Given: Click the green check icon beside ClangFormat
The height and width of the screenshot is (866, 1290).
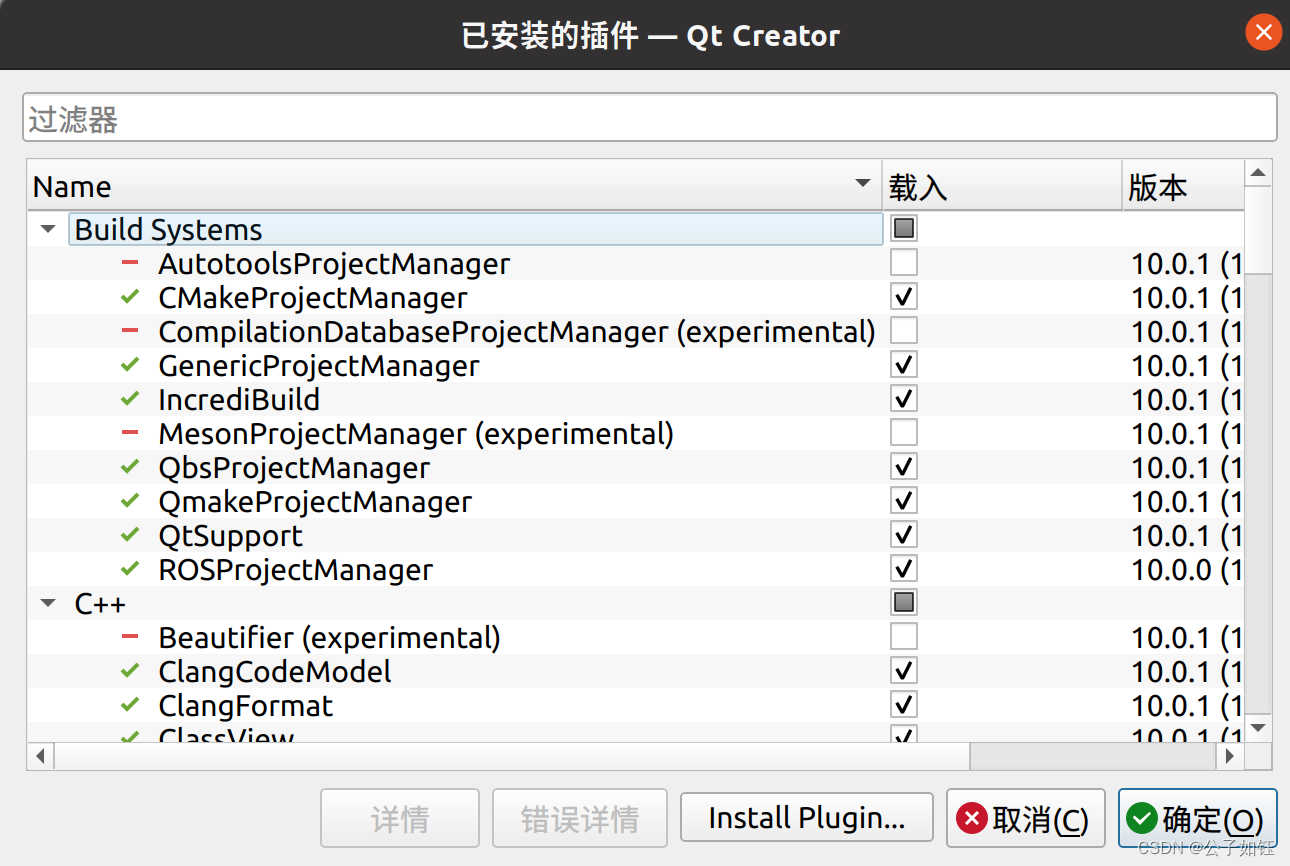Looking at the screenshot, I should coord(129,705).
